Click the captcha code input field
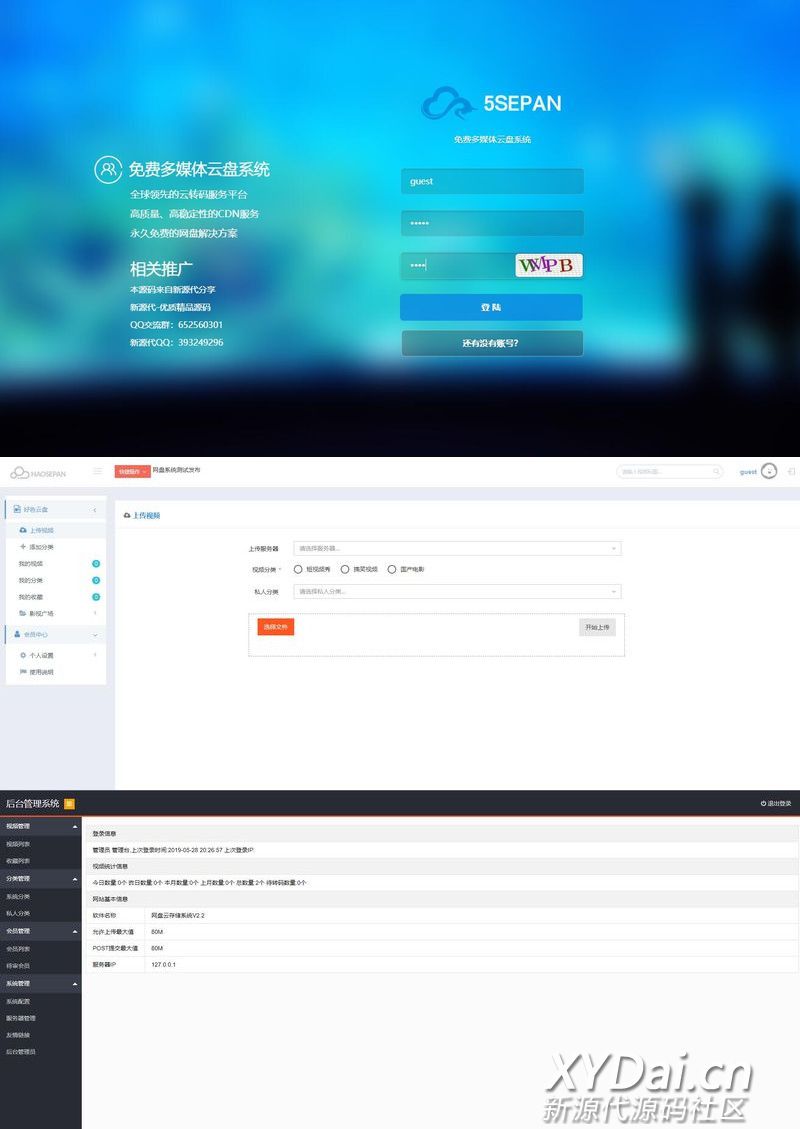The image size is (800, 1129). 458,266
